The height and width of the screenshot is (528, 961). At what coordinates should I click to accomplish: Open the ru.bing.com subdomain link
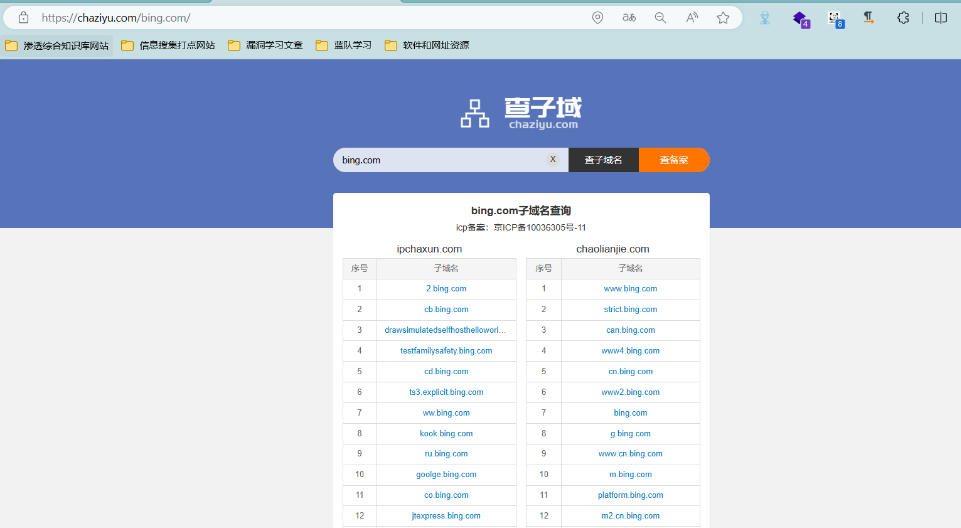point(446,454)
